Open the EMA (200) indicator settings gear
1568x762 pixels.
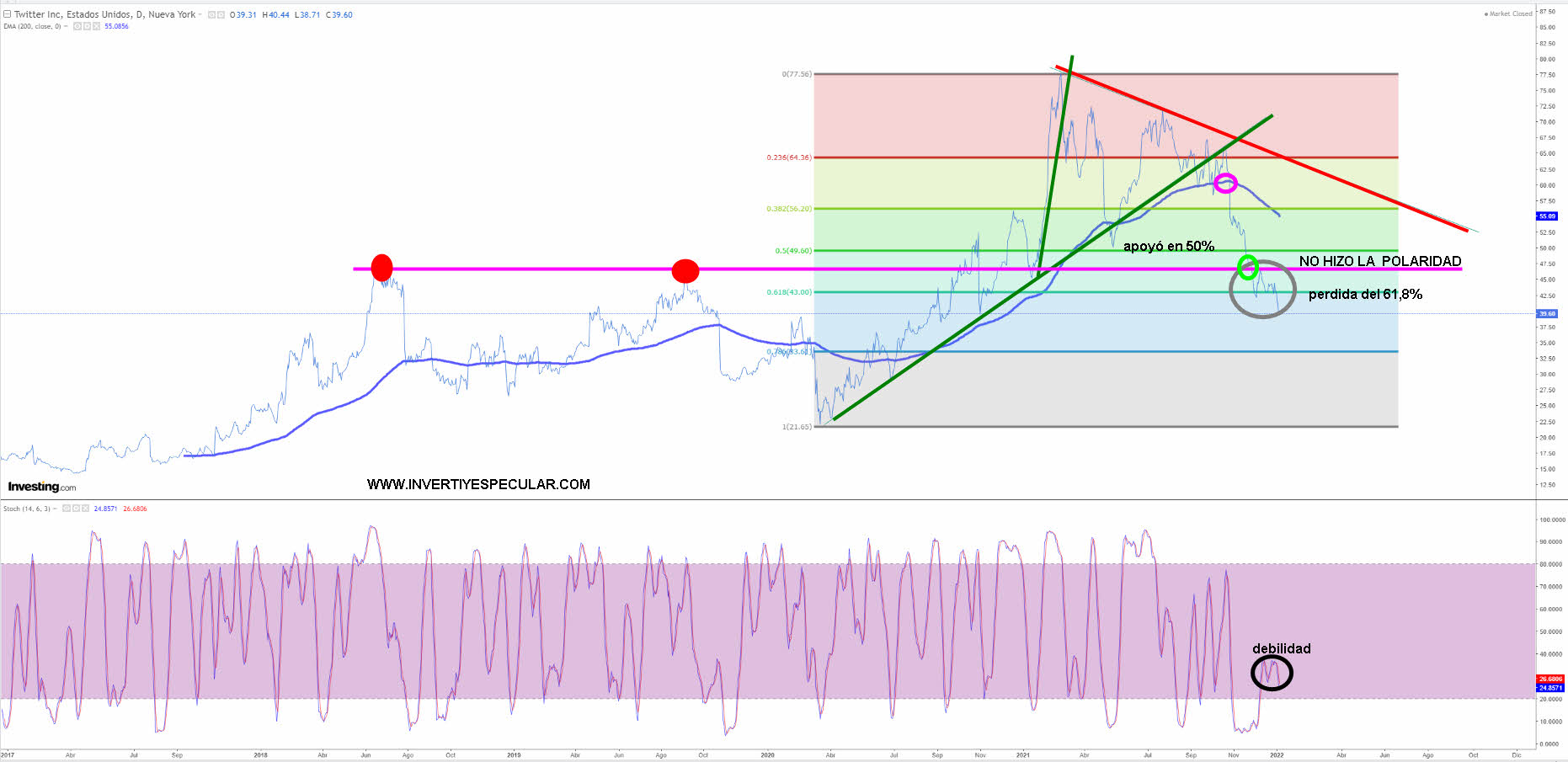pyautogui.click(x=87, y=26)
